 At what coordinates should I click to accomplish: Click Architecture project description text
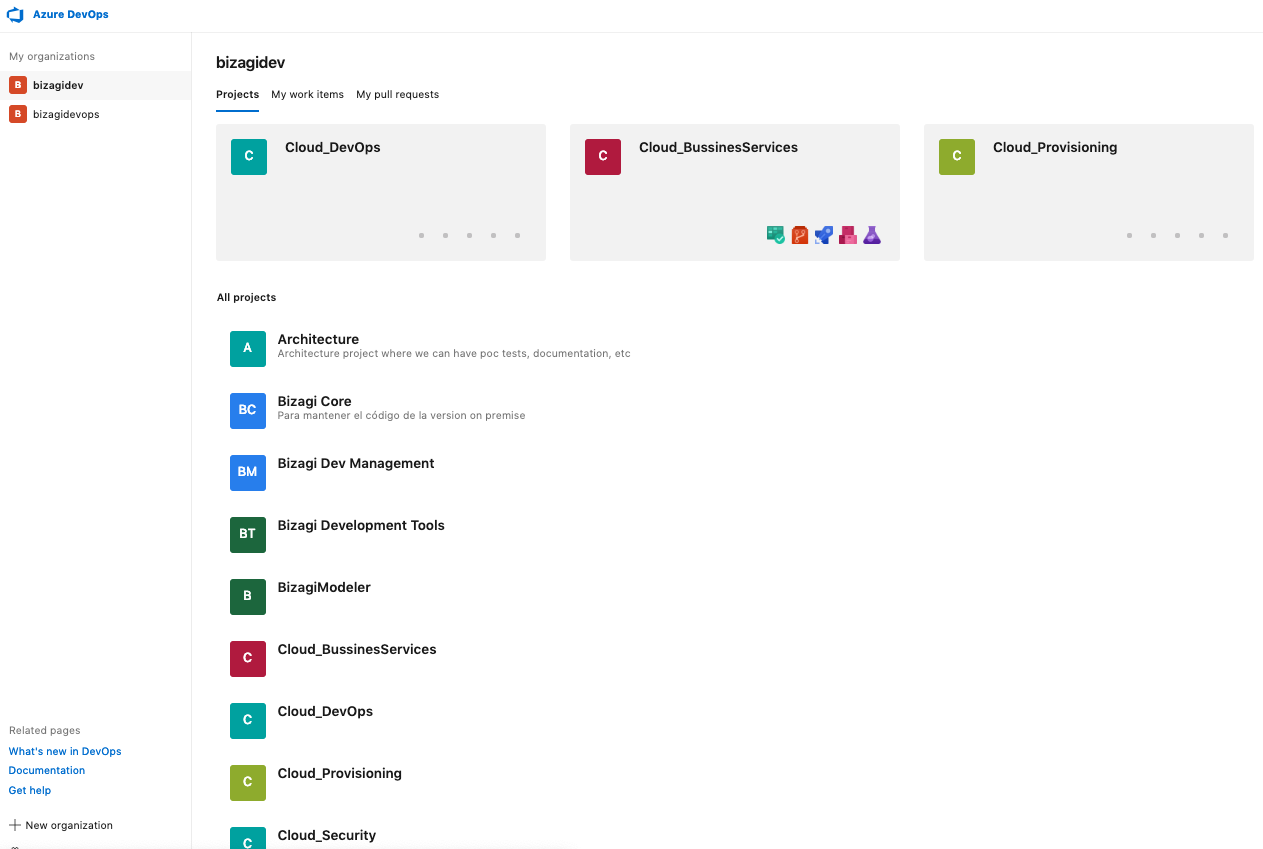454,354
